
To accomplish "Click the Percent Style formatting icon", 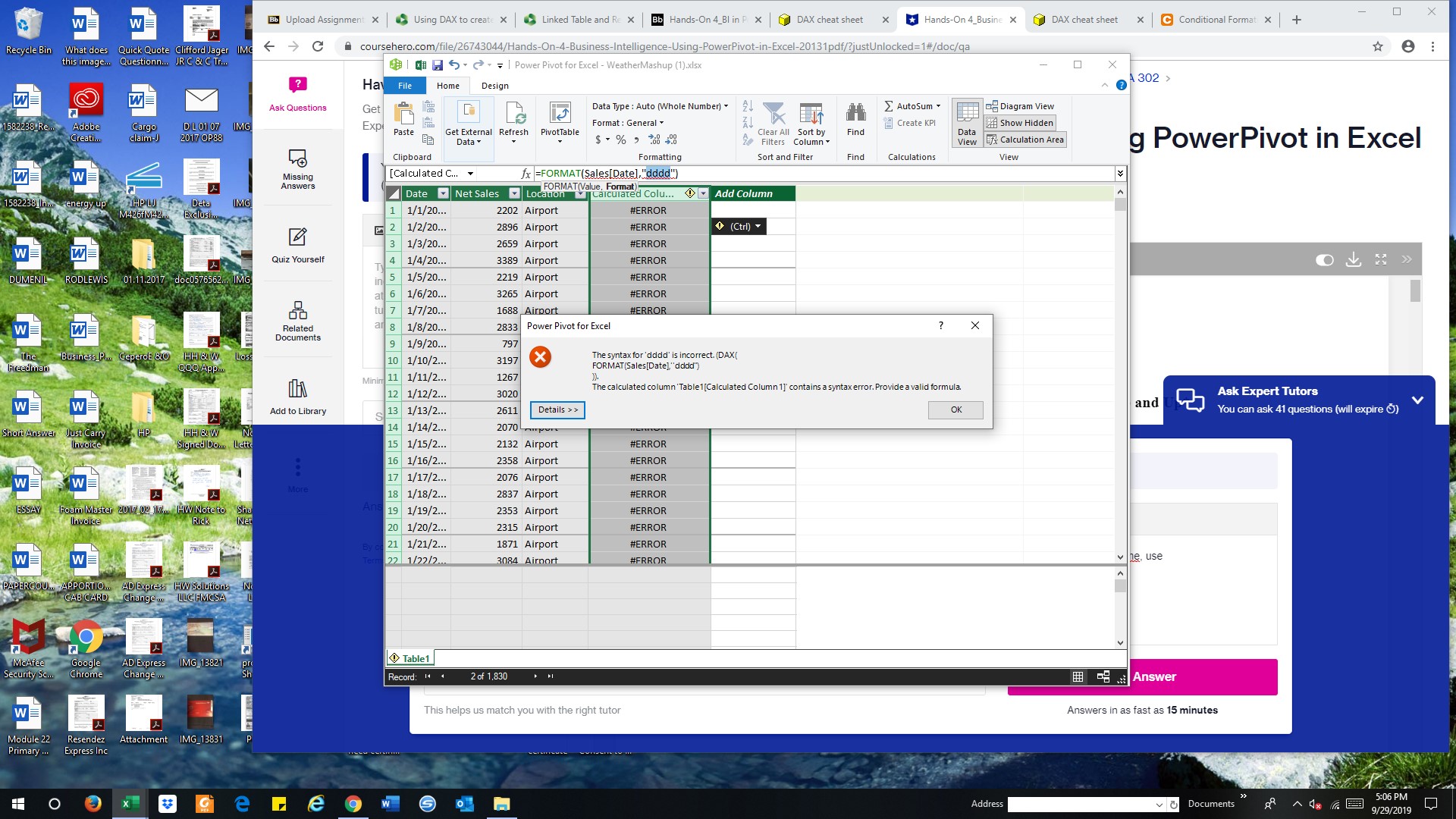I will coord(620,140).
